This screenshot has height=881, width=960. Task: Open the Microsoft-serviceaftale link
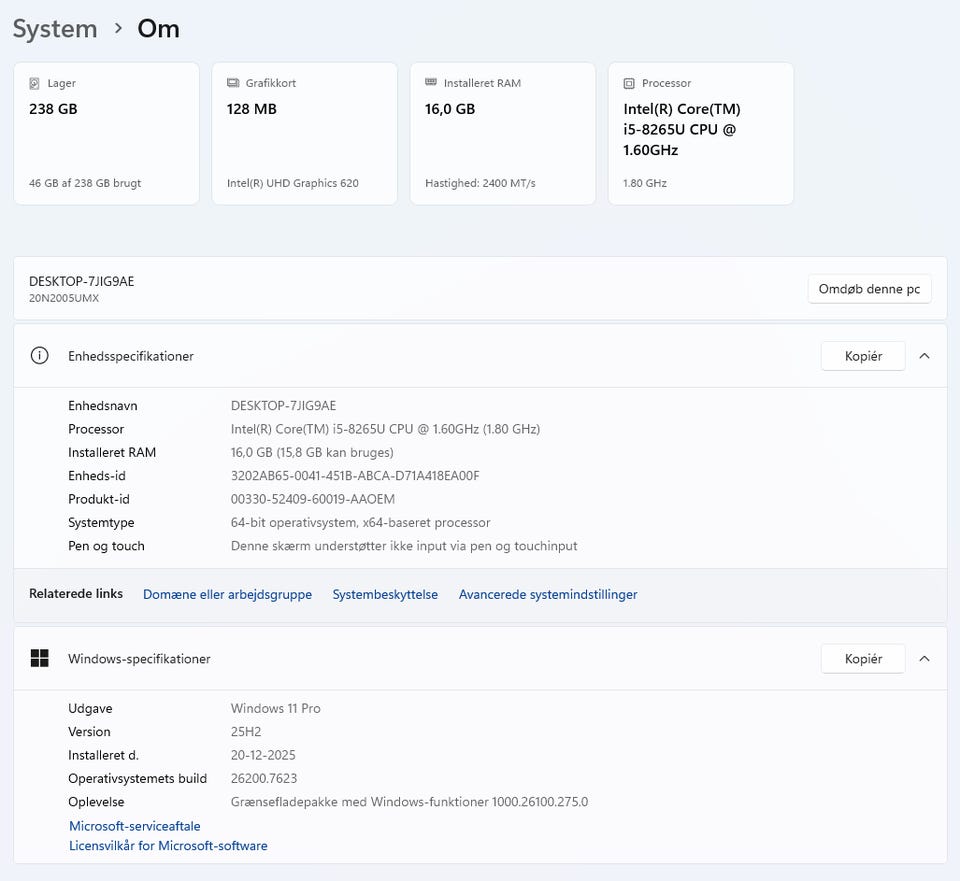135,826
